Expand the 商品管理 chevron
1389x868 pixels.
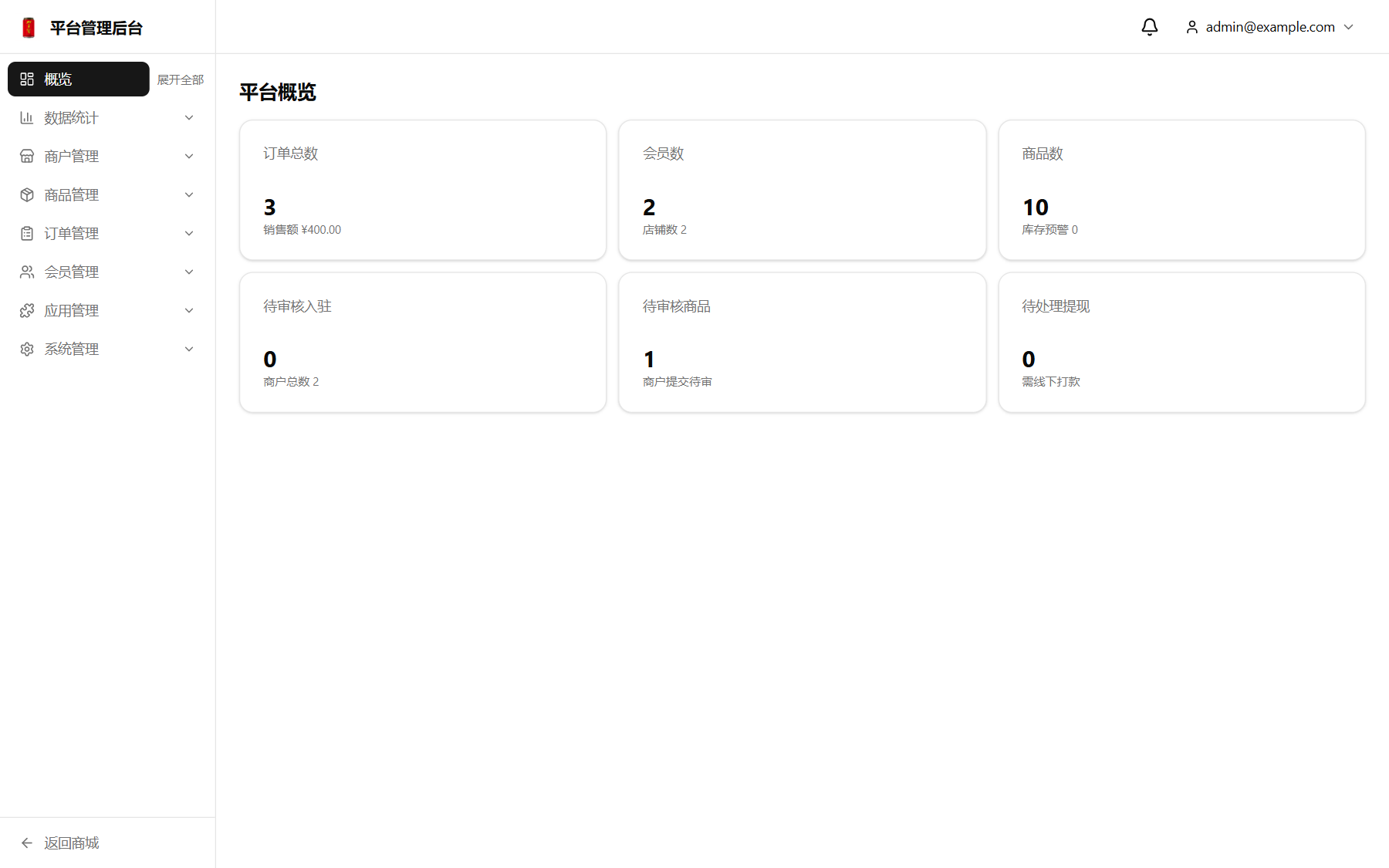pos(189,194)
